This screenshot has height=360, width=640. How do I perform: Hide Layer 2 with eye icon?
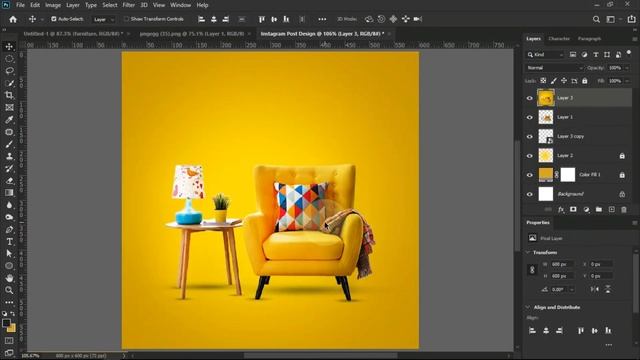coord(529,156)
